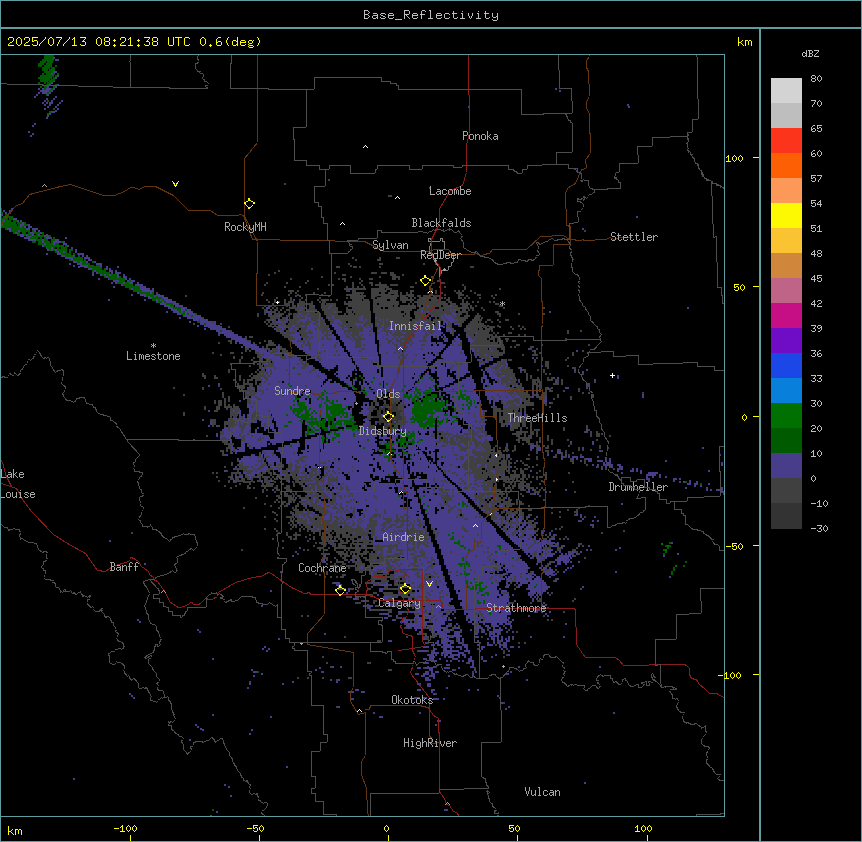This screenshot has height=842, width=862.
Task: Click the Blackfalds label
Action: [441, 223]
